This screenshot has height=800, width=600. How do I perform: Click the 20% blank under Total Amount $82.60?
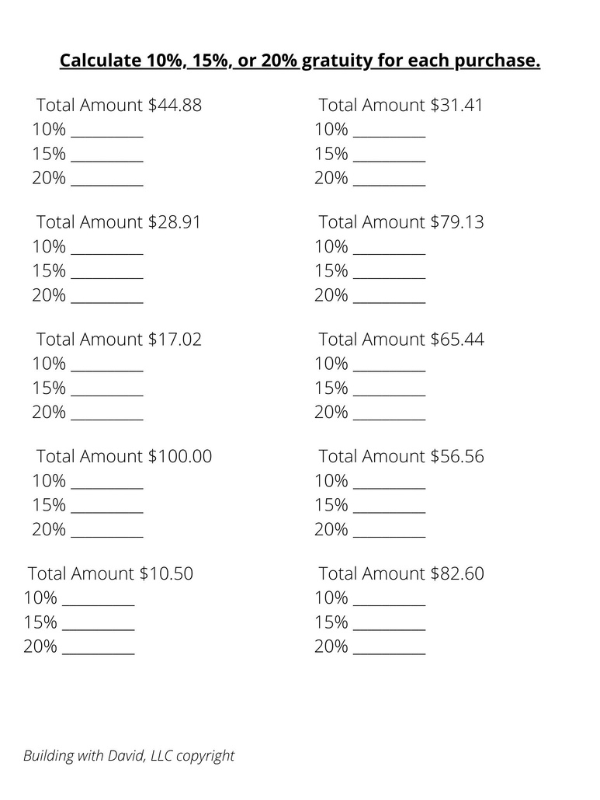(389, 648)
